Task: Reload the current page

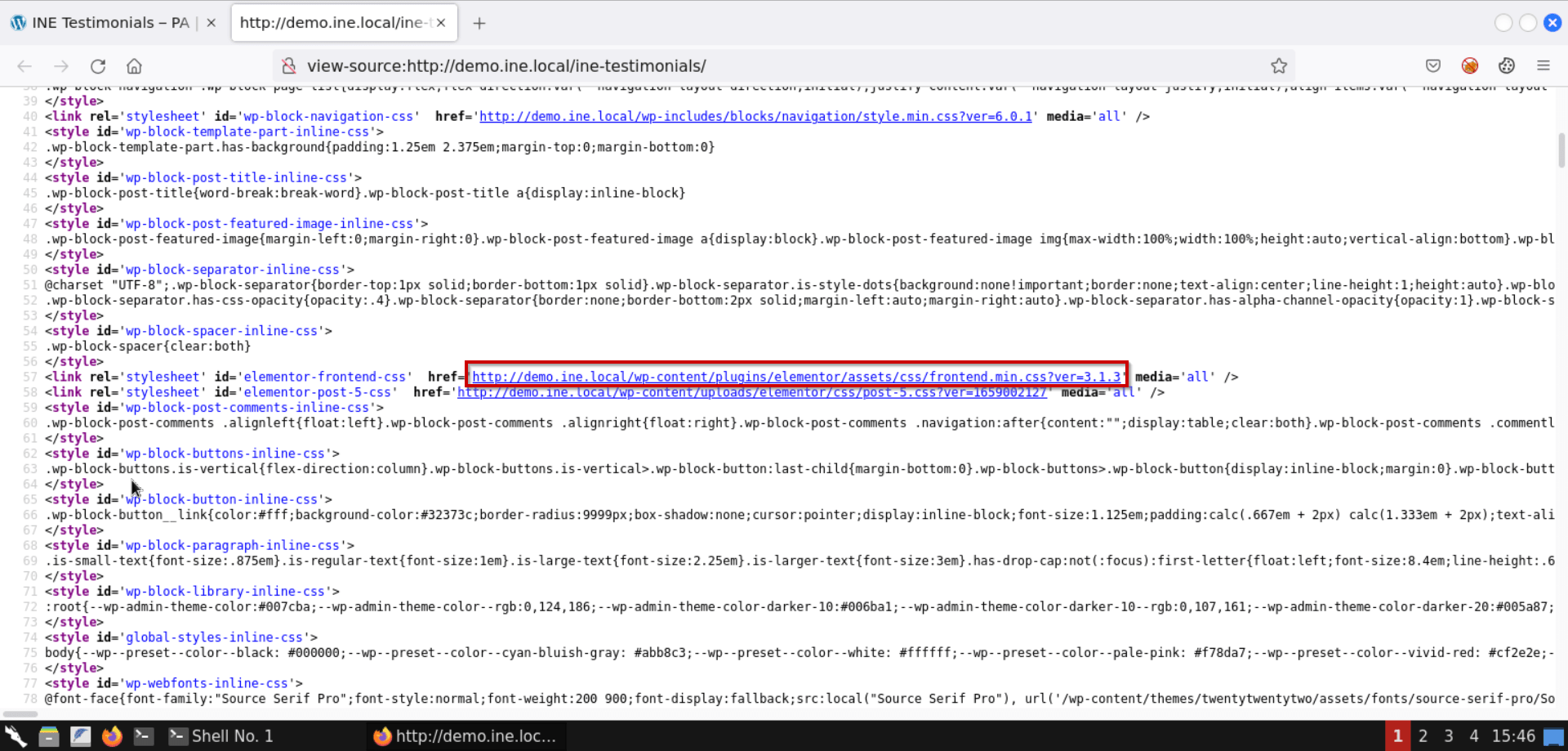Action: (x=97, y=66)
